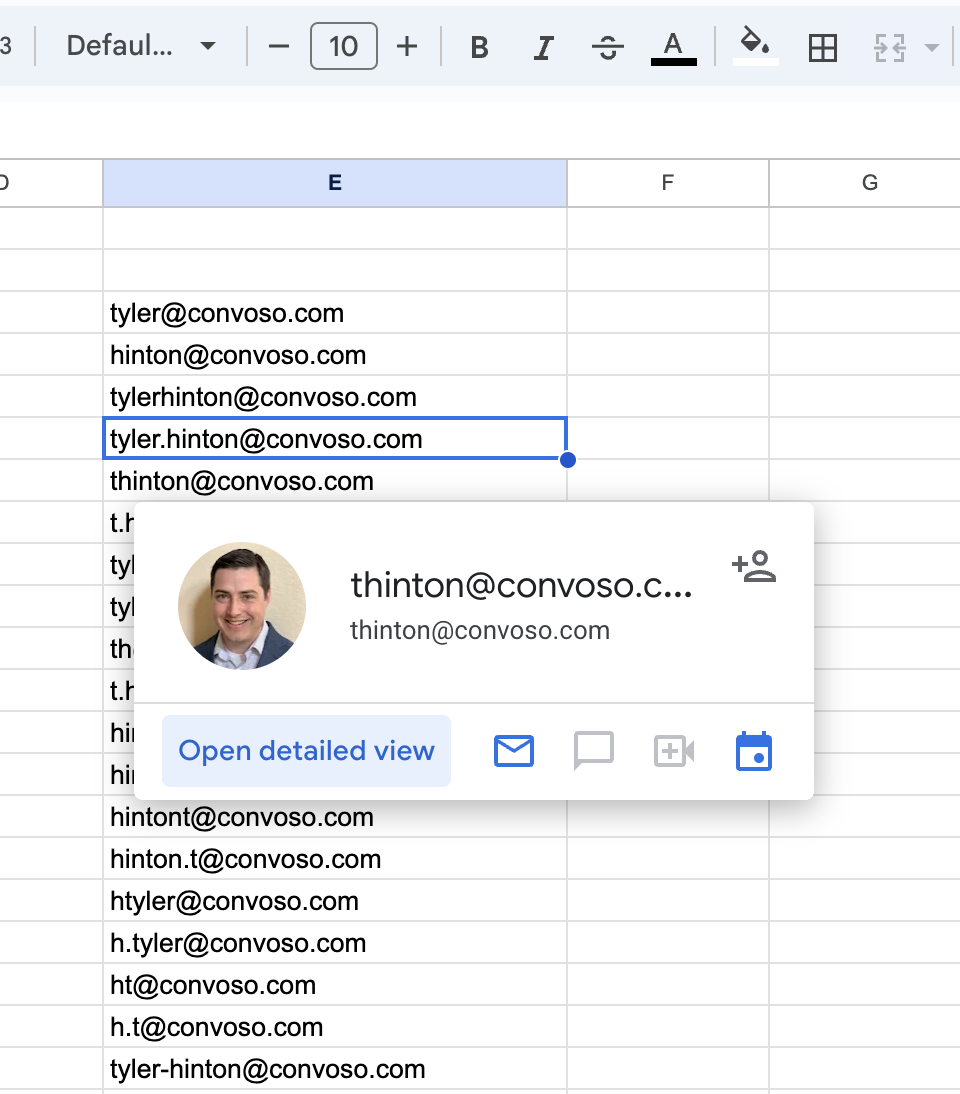
Task: Open the fill color picker
Action: click(755, 46)
